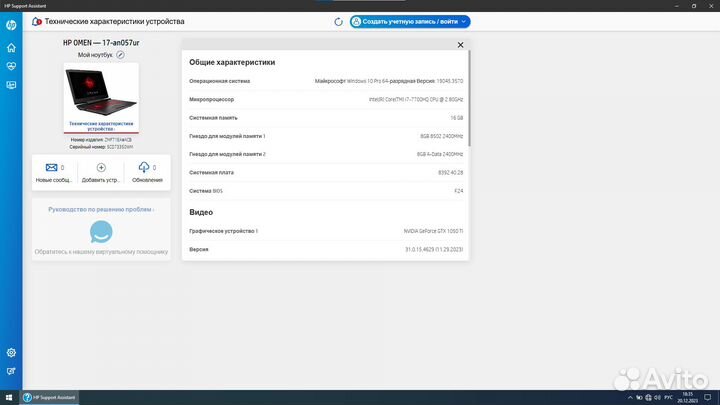Select 'Операционная система' row label
The width and height of the screenshot is (720, 405).
[219, 81]
